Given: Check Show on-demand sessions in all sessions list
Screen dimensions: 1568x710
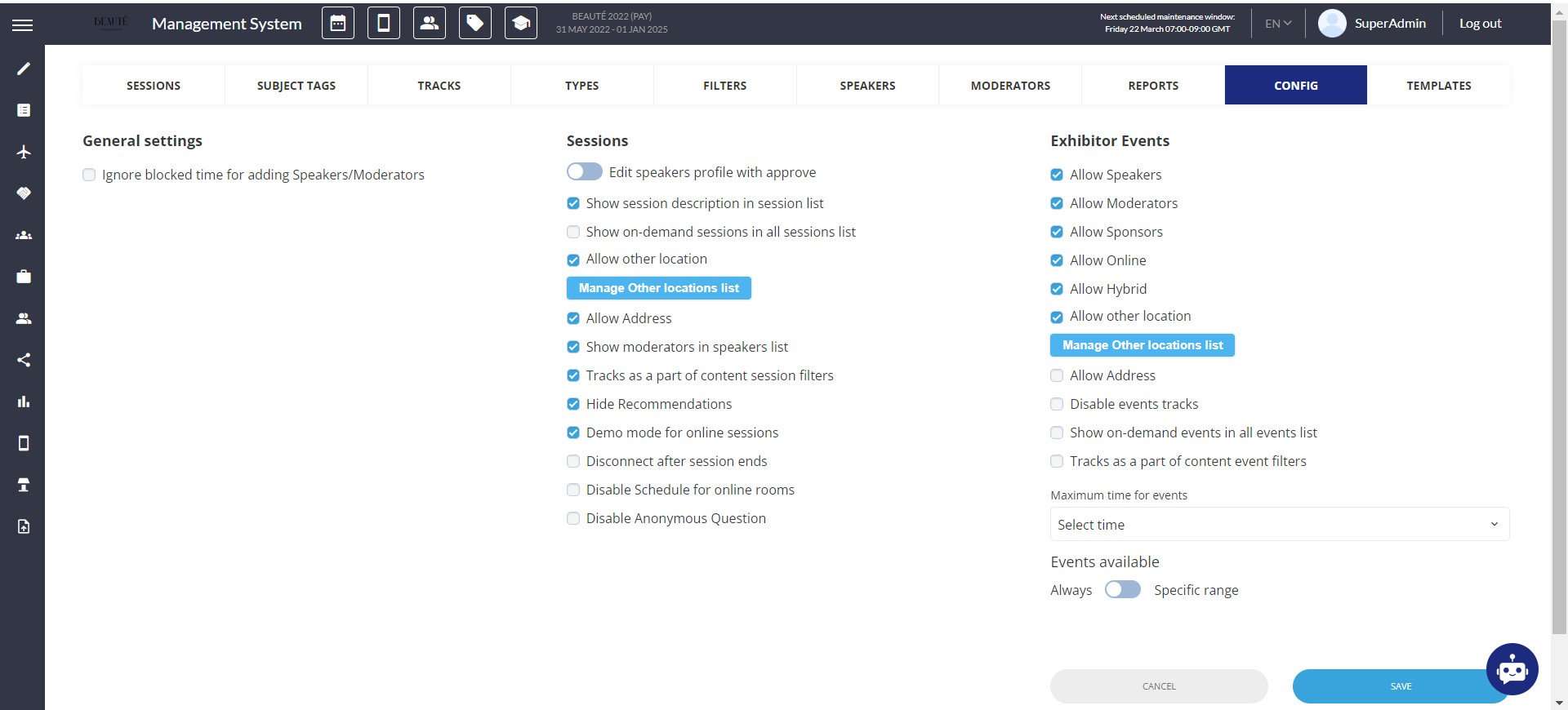Looking at the screenshot, I should click(x=573, y=232).
